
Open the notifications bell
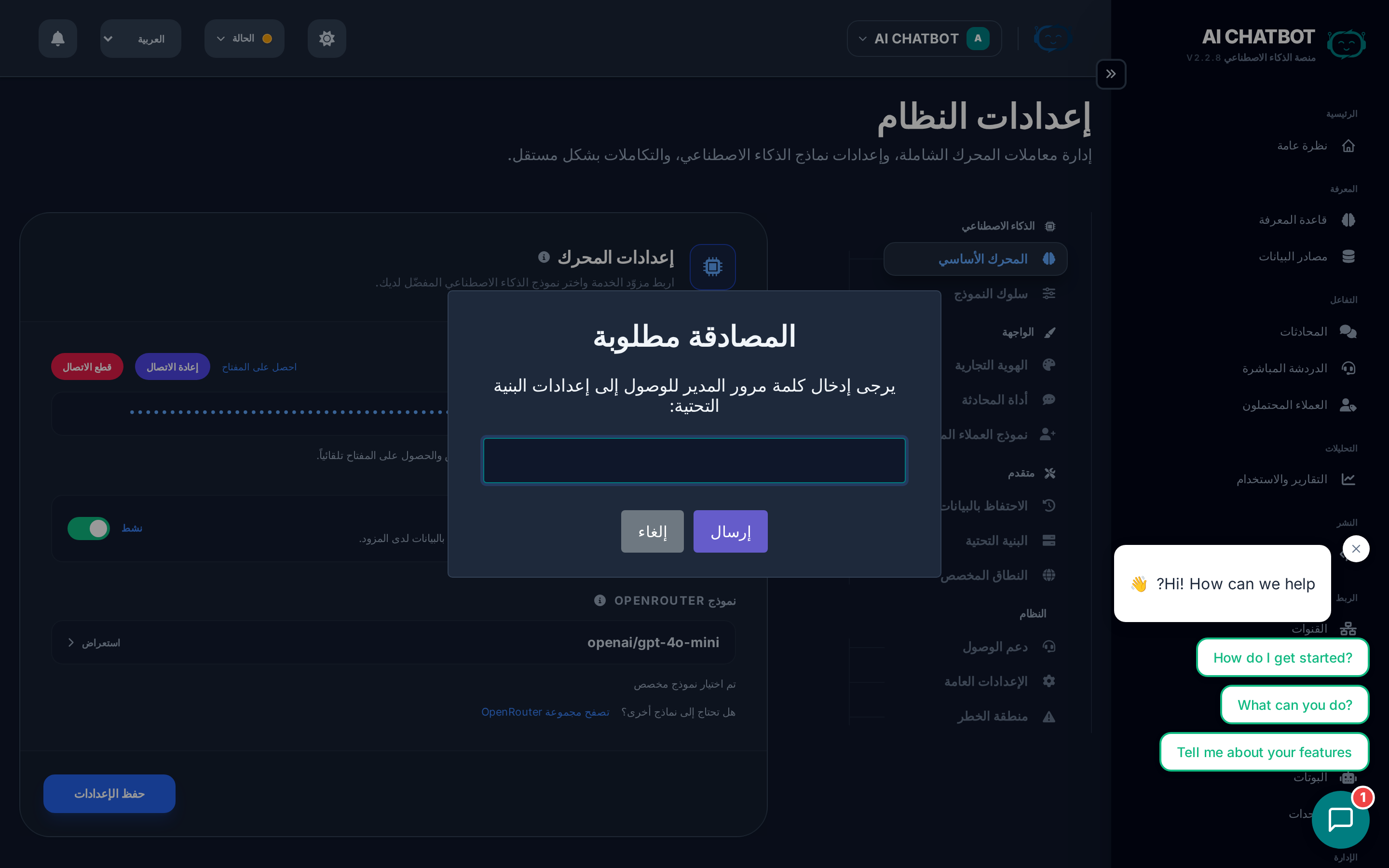pyautogui.click(x=57, y=39)
